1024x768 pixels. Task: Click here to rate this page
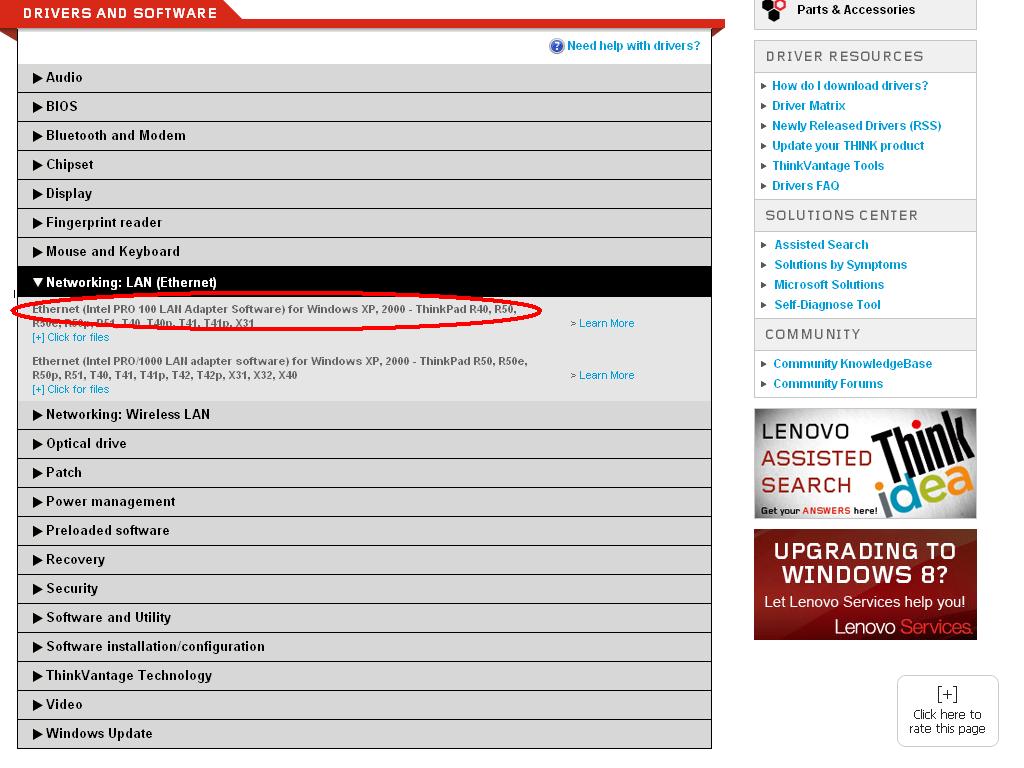point(948,711)
